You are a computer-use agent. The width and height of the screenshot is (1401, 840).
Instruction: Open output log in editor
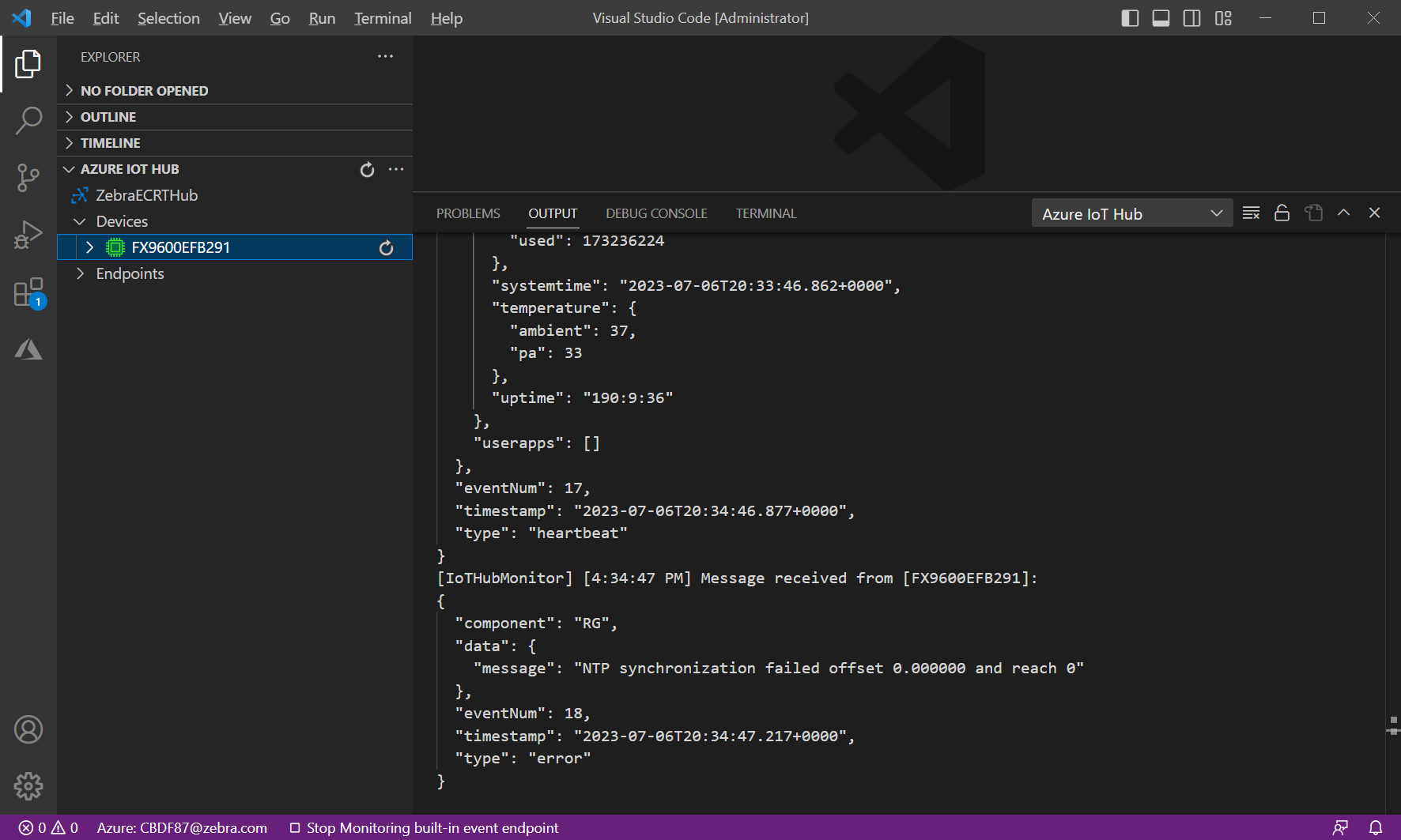1313,213
